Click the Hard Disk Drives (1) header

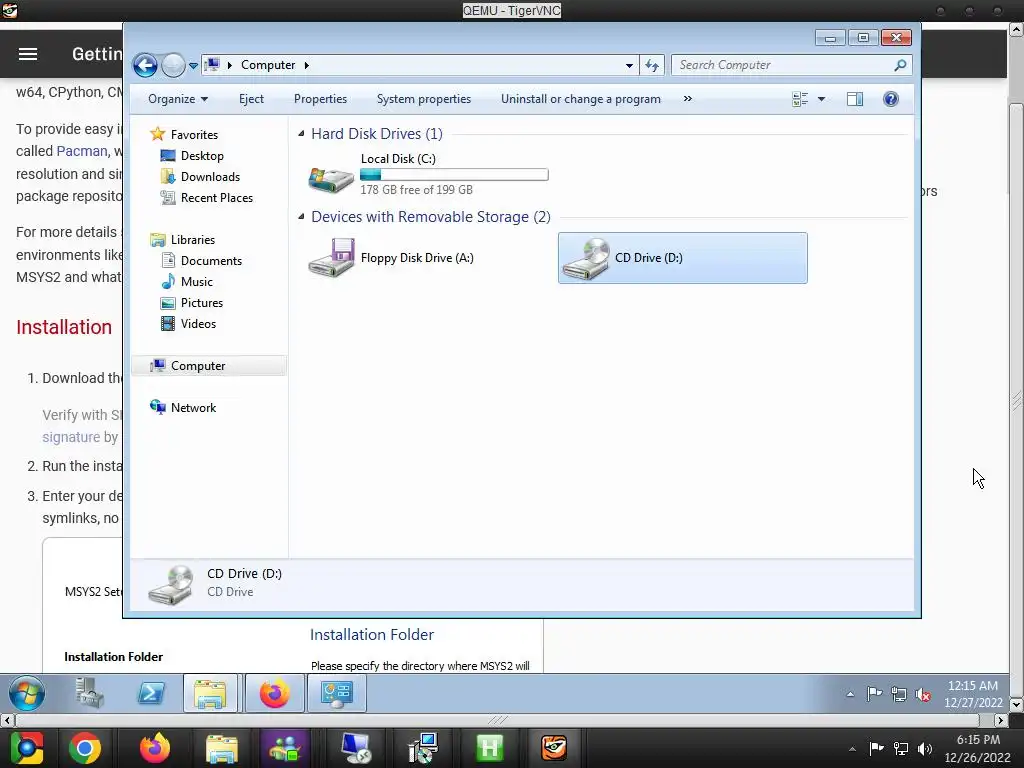coord(377,134)
